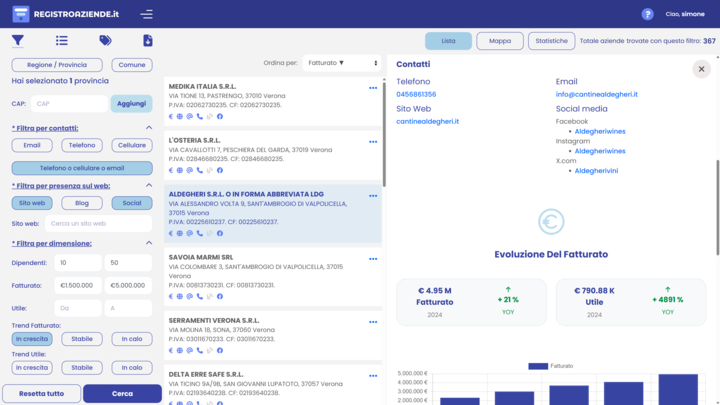Open the Ordina per Fatturato dropdown
Image resolution: width=720 pixels, height=405 pixels.
point(340,63)
